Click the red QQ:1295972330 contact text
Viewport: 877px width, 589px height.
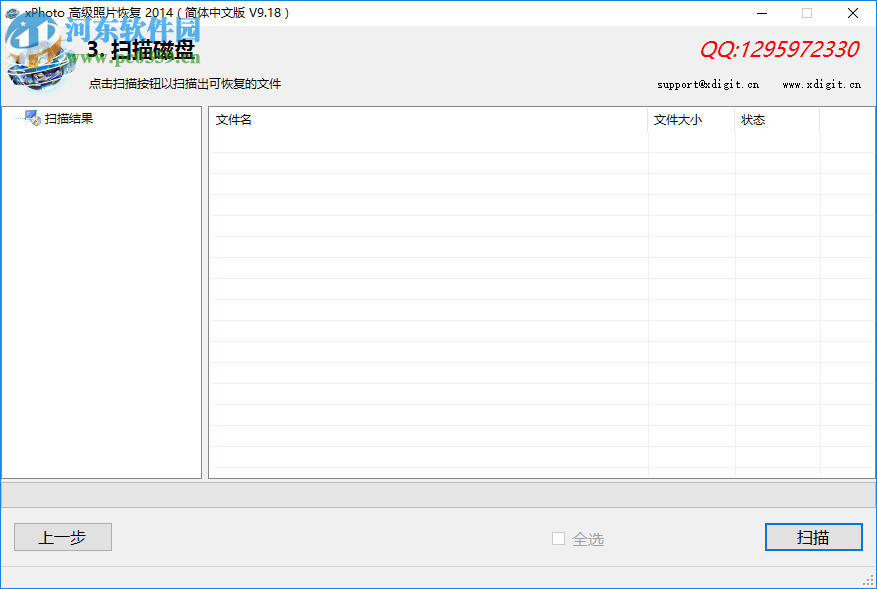click(x=779, y=49)
